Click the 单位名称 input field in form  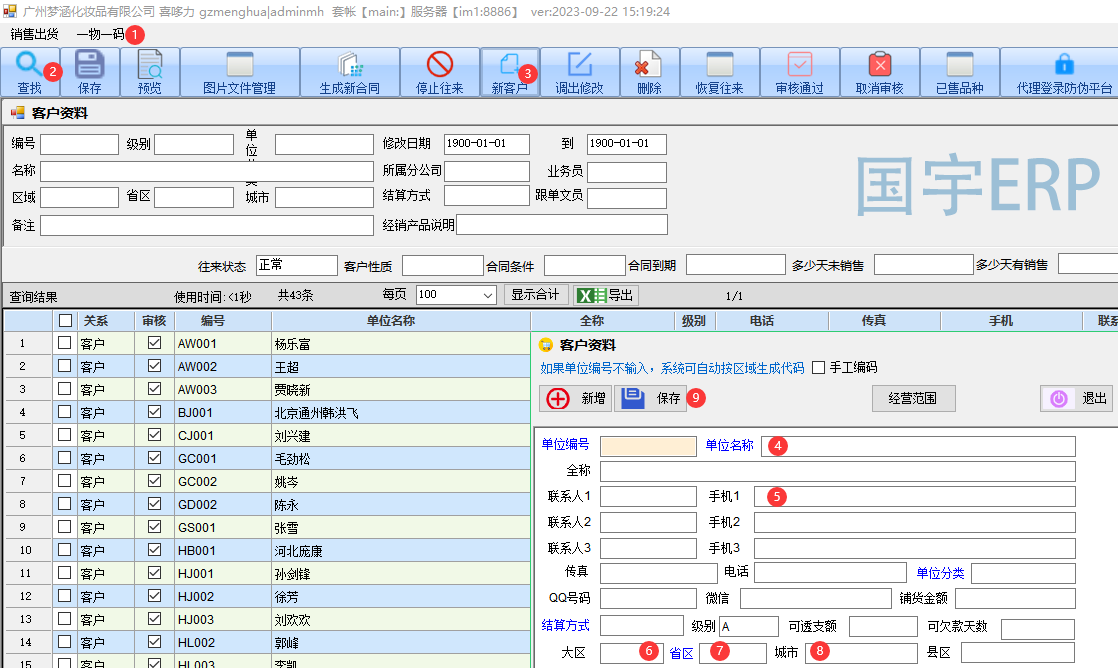[x=918, y=446]
